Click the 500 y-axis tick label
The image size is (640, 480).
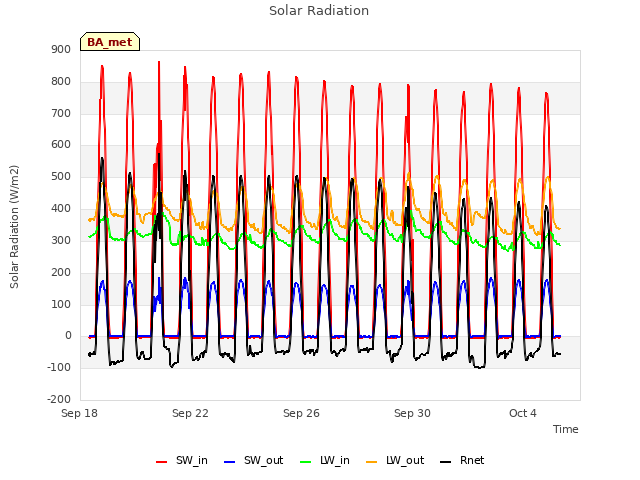point(61,176)
